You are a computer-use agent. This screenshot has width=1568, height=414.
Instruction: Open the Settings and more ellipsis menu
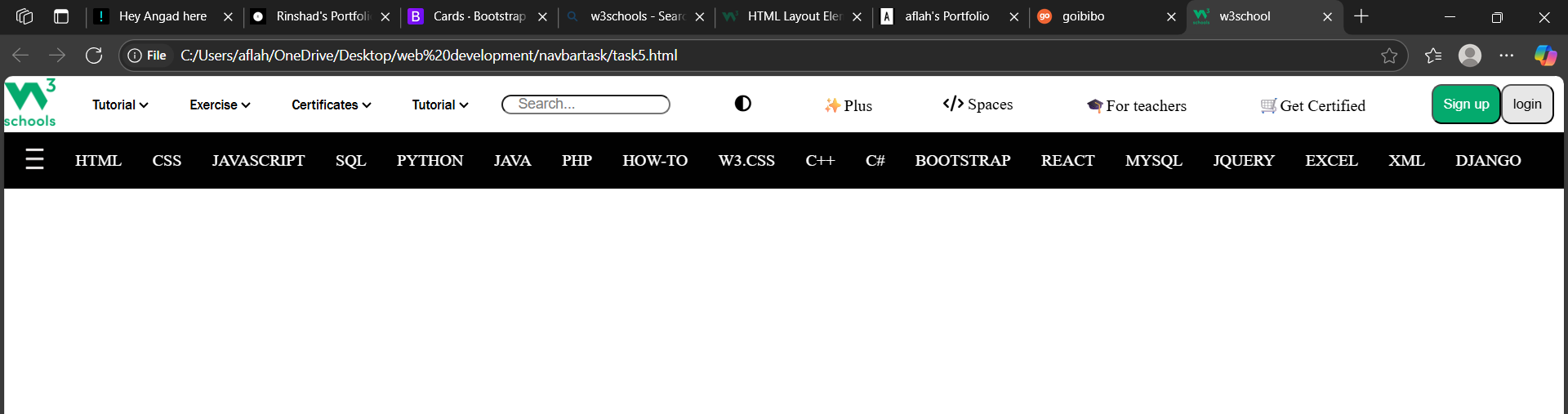pos(1507,56)
